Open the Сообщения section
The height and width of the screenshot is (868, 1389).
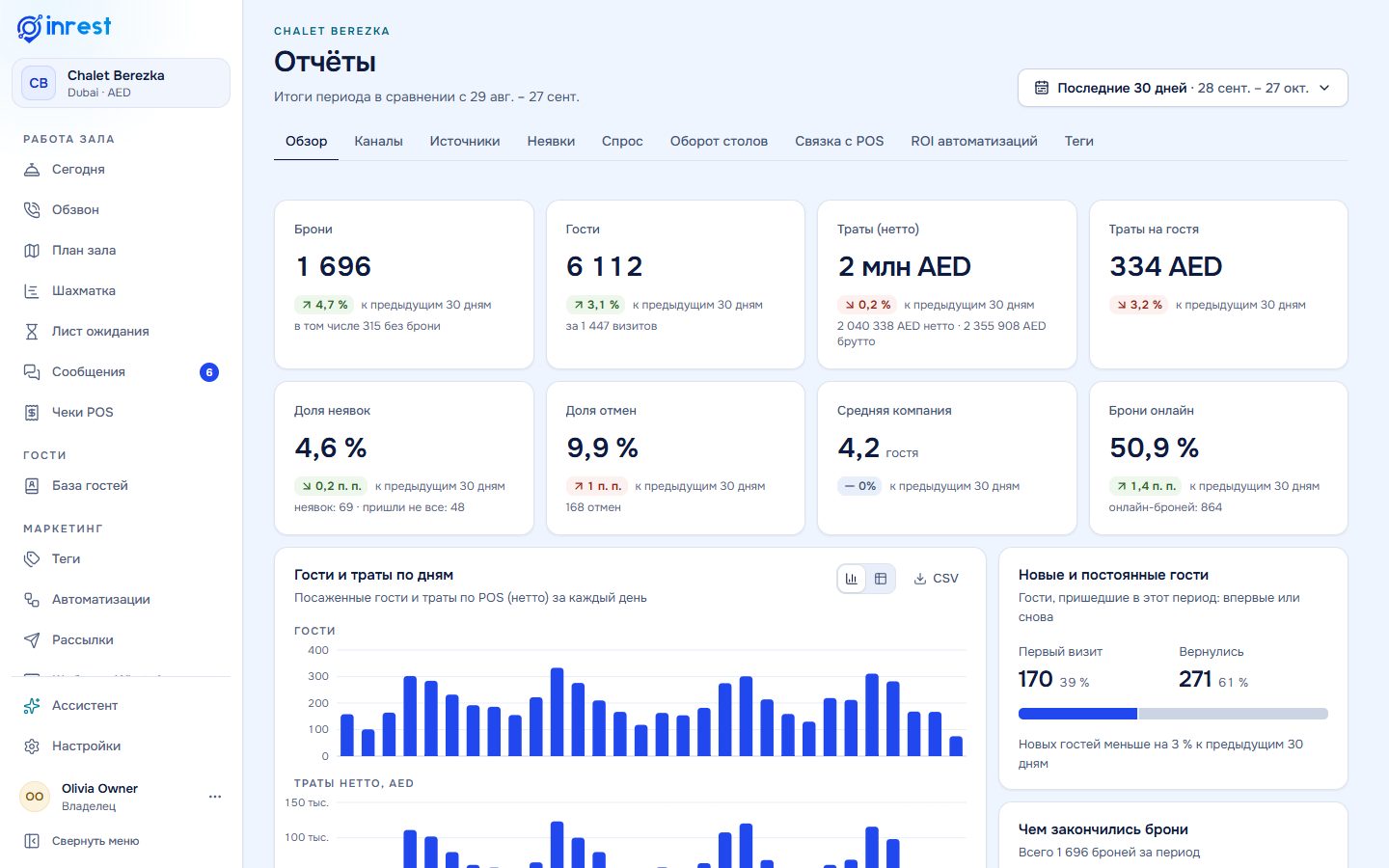122,372
